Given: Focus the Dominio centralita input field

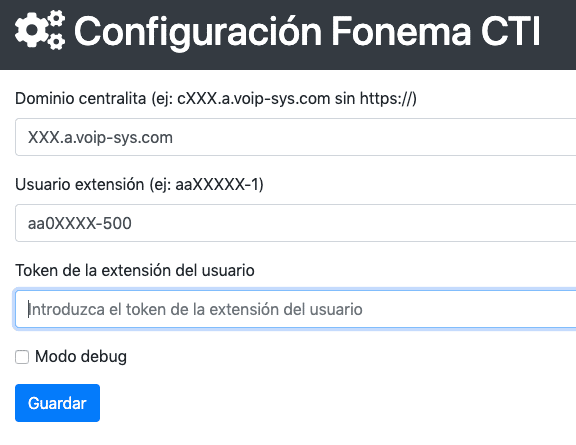Looking at the screenshot, I should pos(295,137).
